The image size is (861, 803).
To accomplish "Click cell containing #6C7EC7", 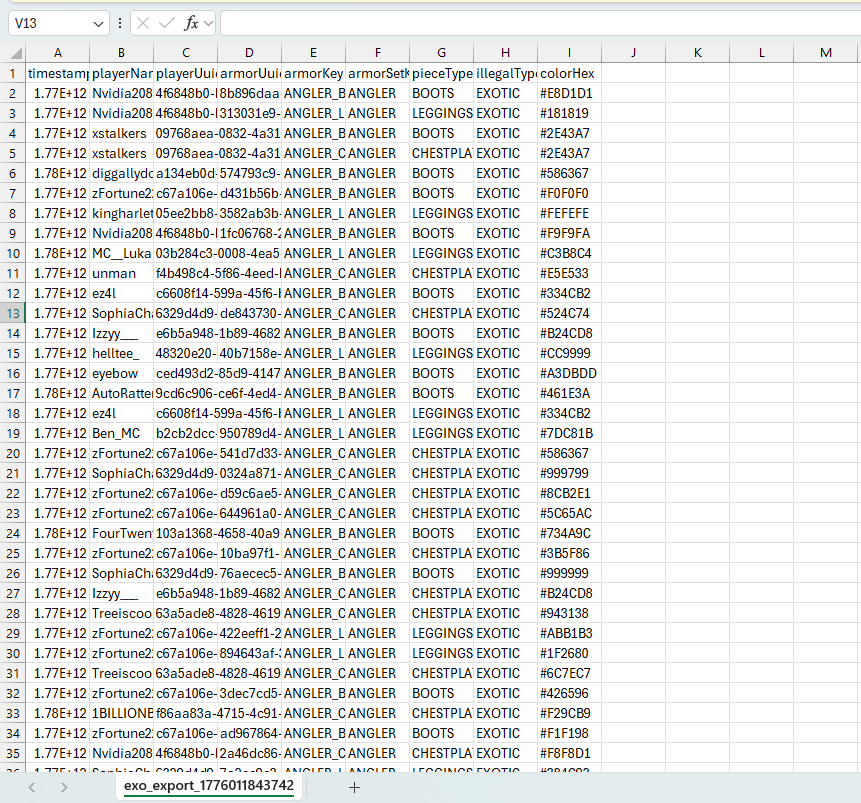I will click(569, 673).
